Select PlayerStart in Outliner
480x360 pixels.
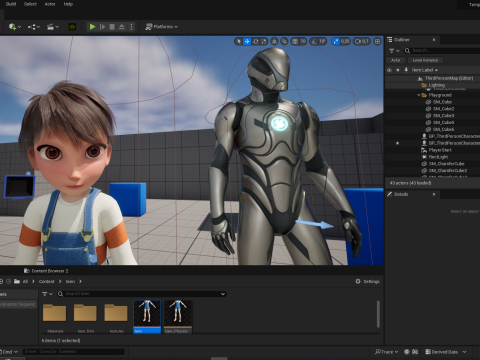[440, 150]
